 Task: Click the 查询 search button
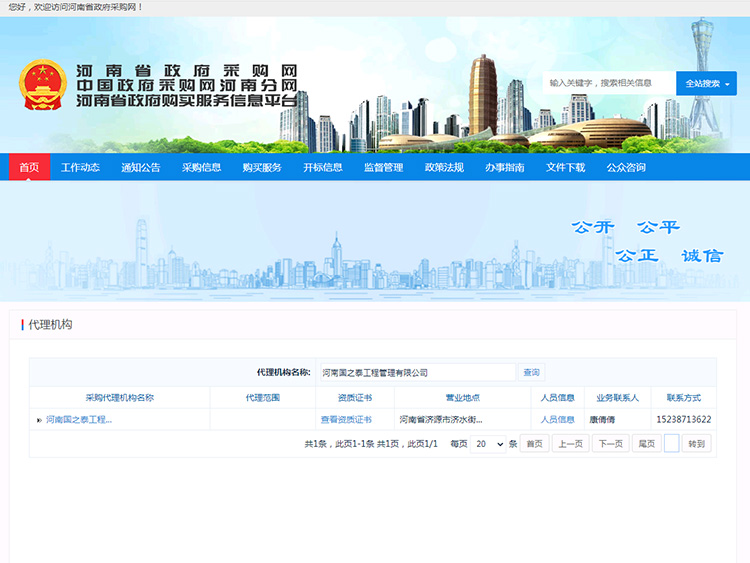(x=531, y=373)
